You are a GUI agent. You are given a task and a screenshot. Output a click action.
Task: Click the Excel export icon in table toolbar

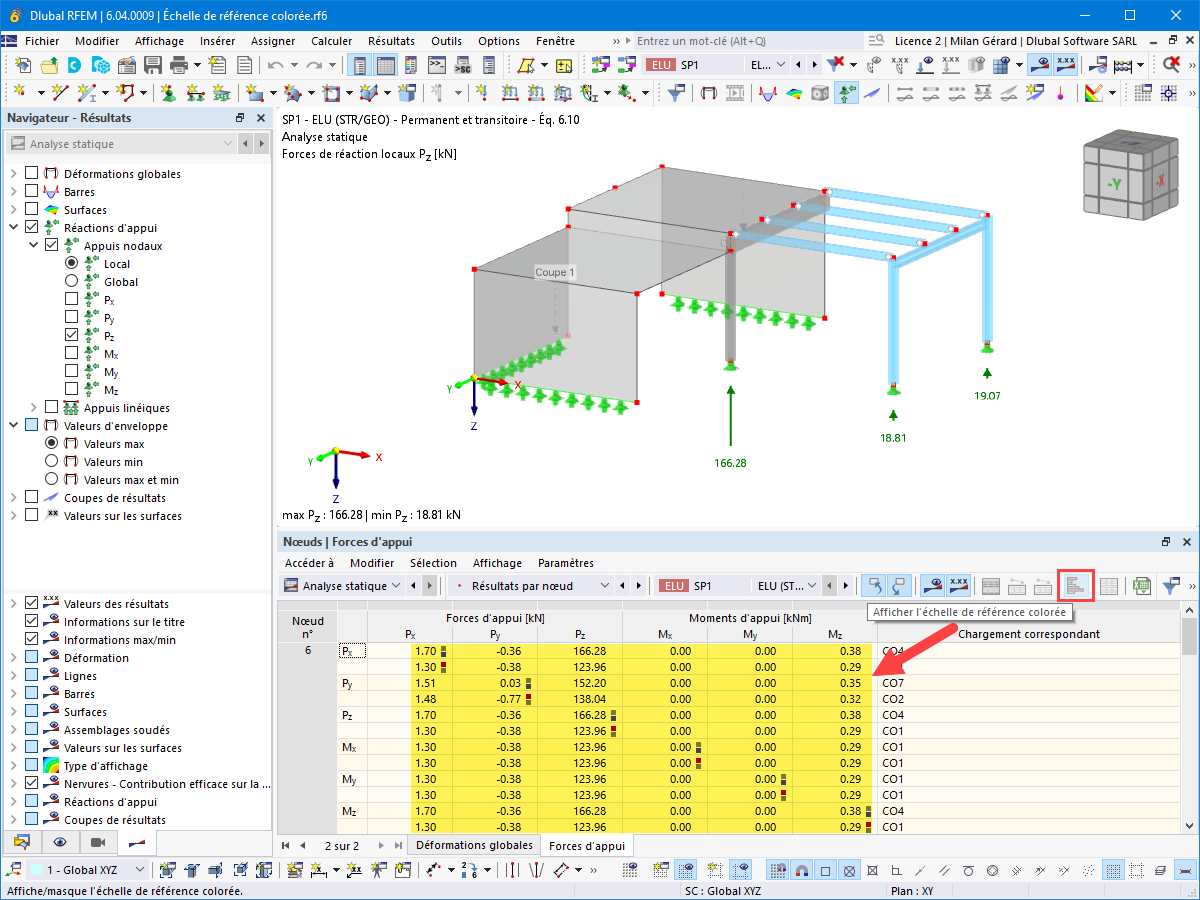click(1142, 586)
